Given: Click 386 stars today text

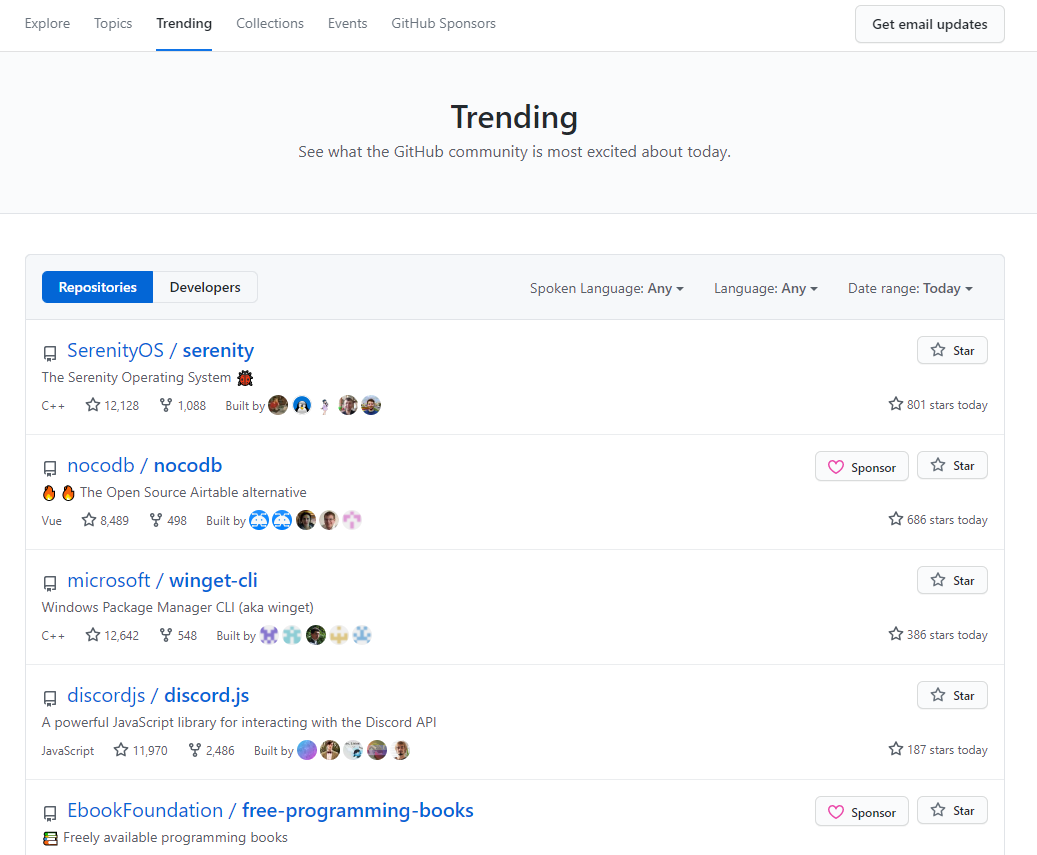Looking at the screenshot, I should (938, 634).
